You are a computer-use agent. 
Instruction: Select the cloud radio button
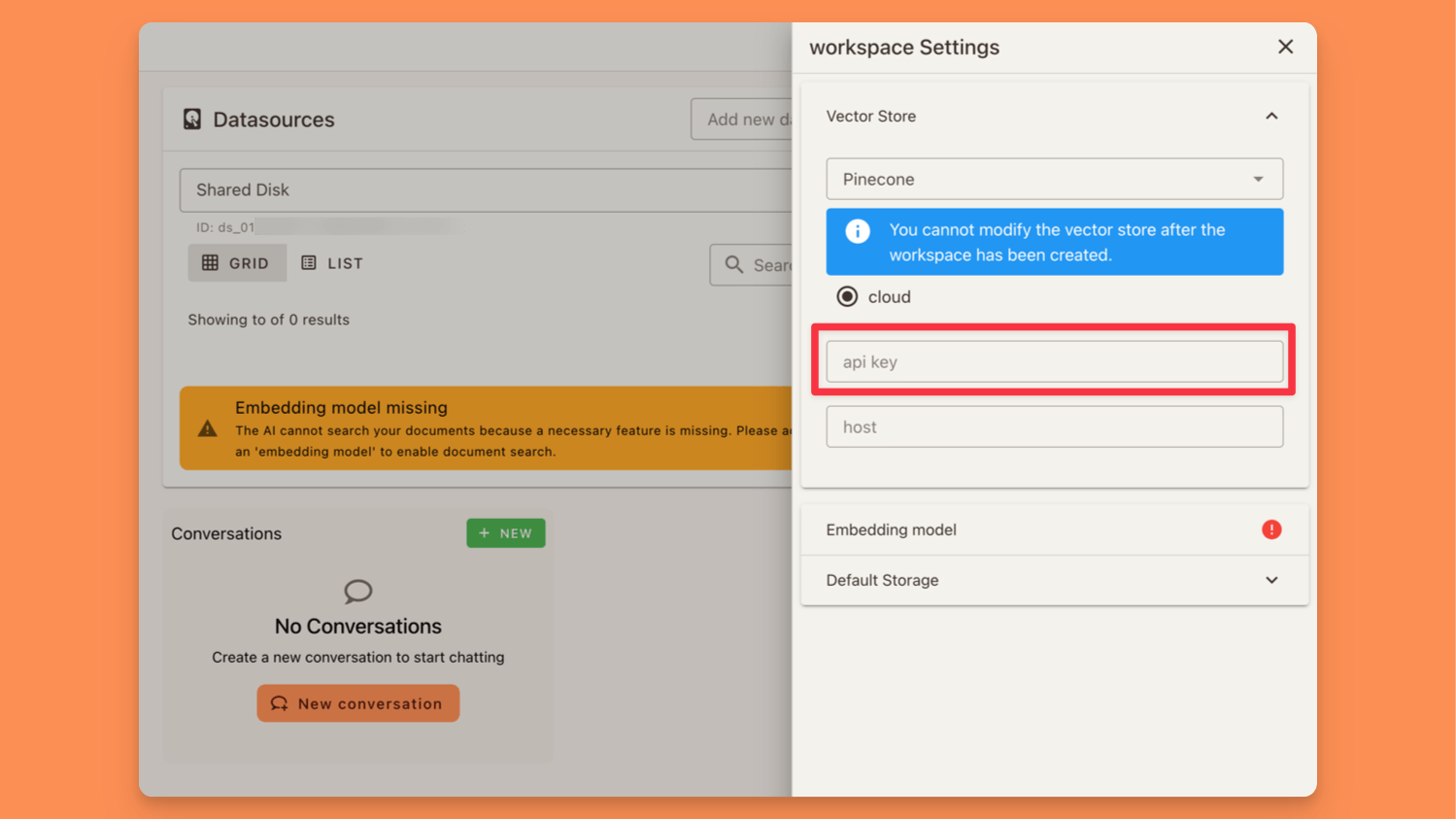click(847, 296)
